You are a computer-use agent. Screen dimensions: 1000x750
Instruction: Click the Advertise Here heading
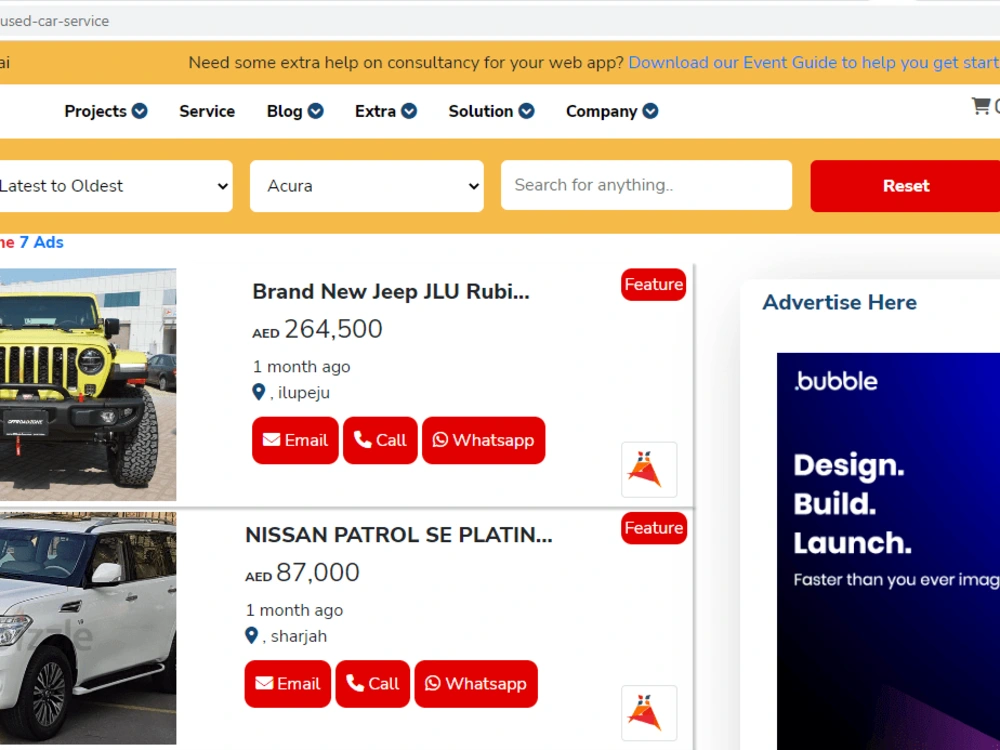839,302
